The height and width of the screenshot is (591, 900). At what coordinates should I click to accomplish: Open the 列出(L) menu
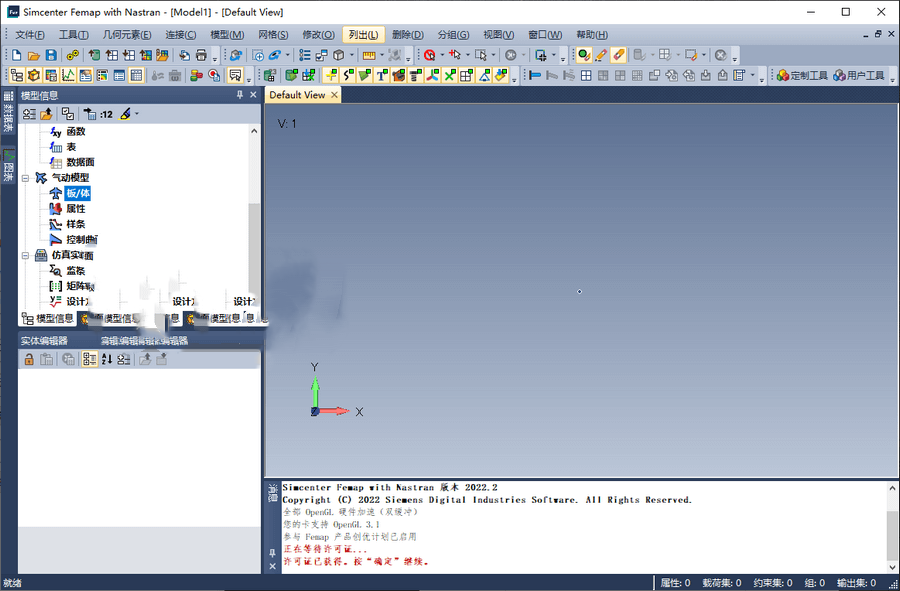pyautogui.click(x=363, y=34)
